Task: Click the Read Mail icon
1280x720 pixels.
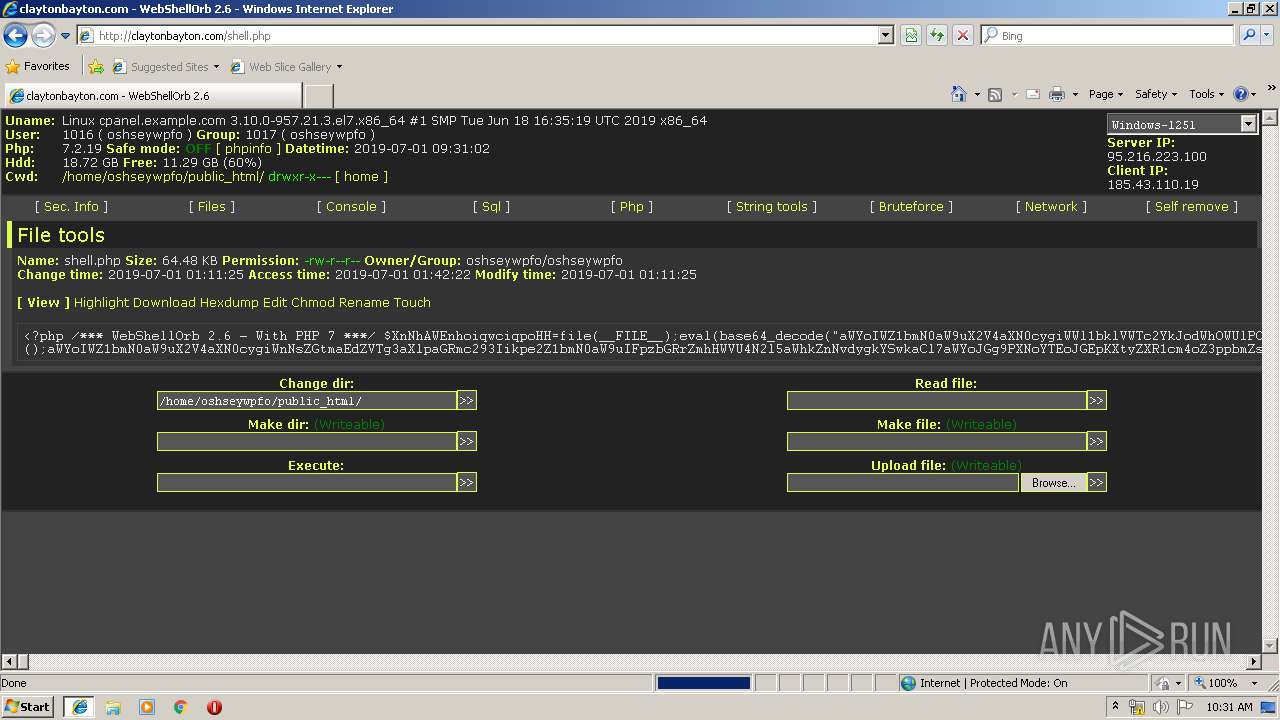Action: click(1032, 94)
